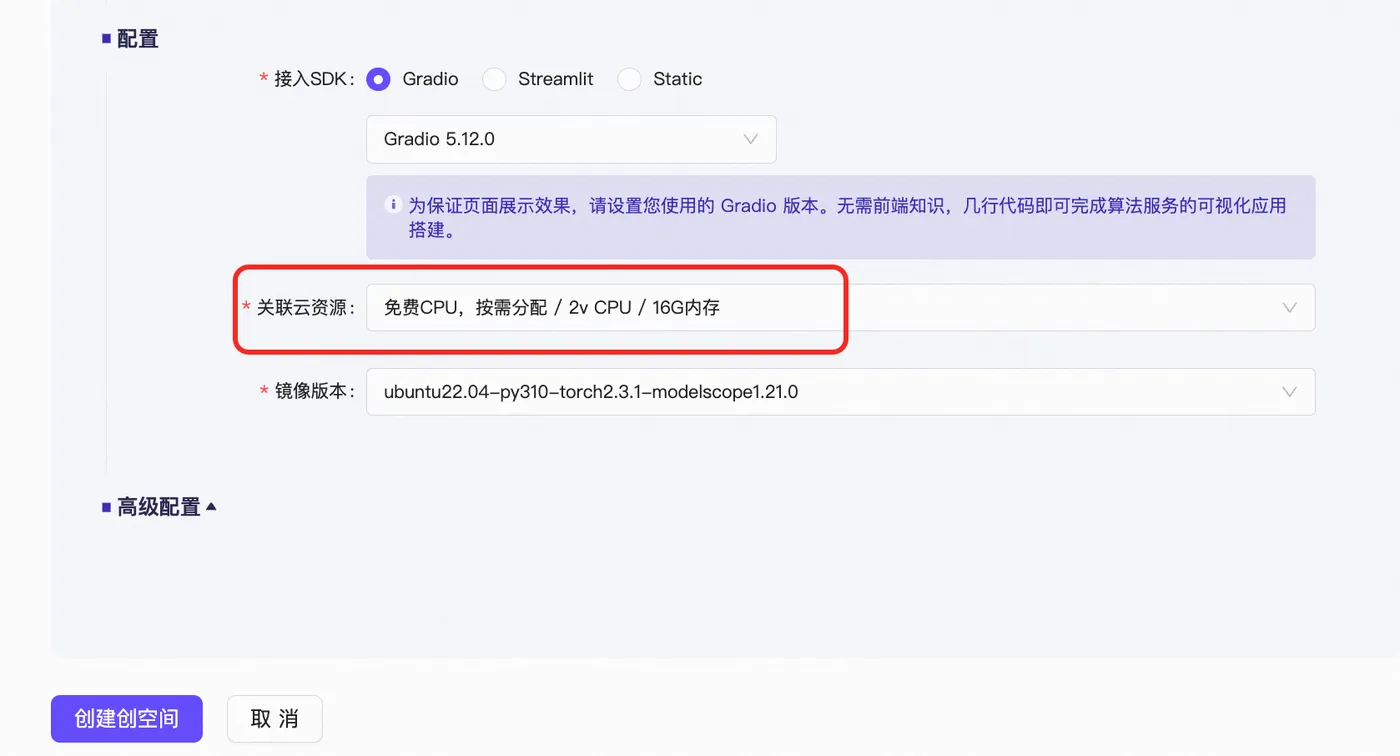Select the Gradio SDK radio button
This screenshot has height=756, width=1400.
(378, 79)
